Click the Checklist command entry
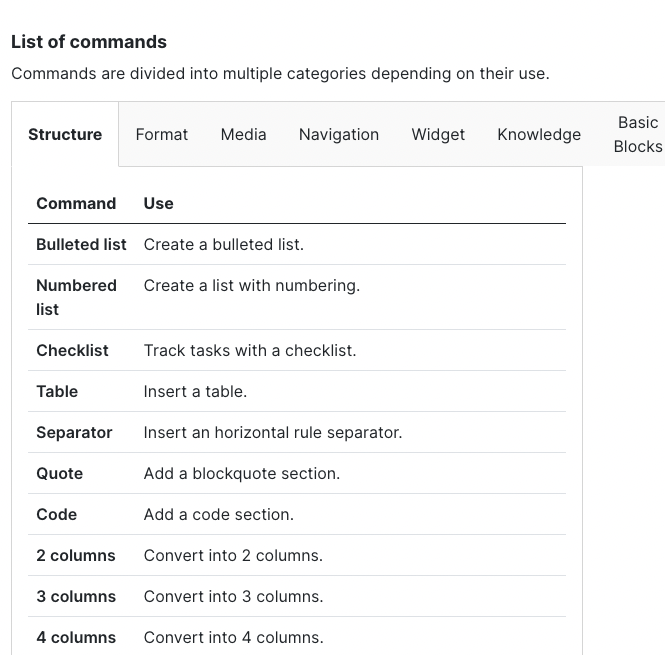 [72, 350]
